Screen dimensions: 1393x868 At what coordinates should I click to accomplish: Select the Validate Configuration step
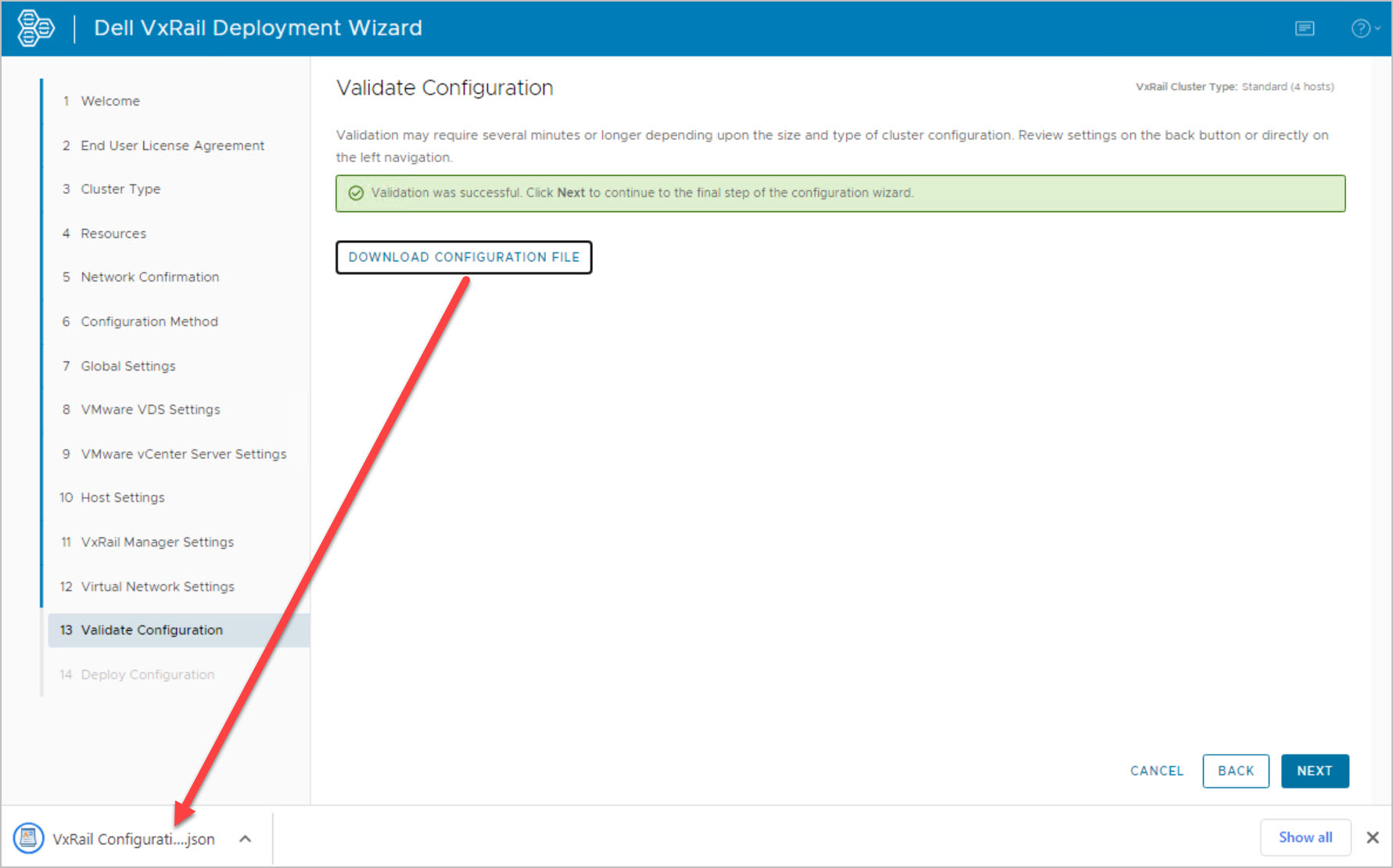click(179, 630)
